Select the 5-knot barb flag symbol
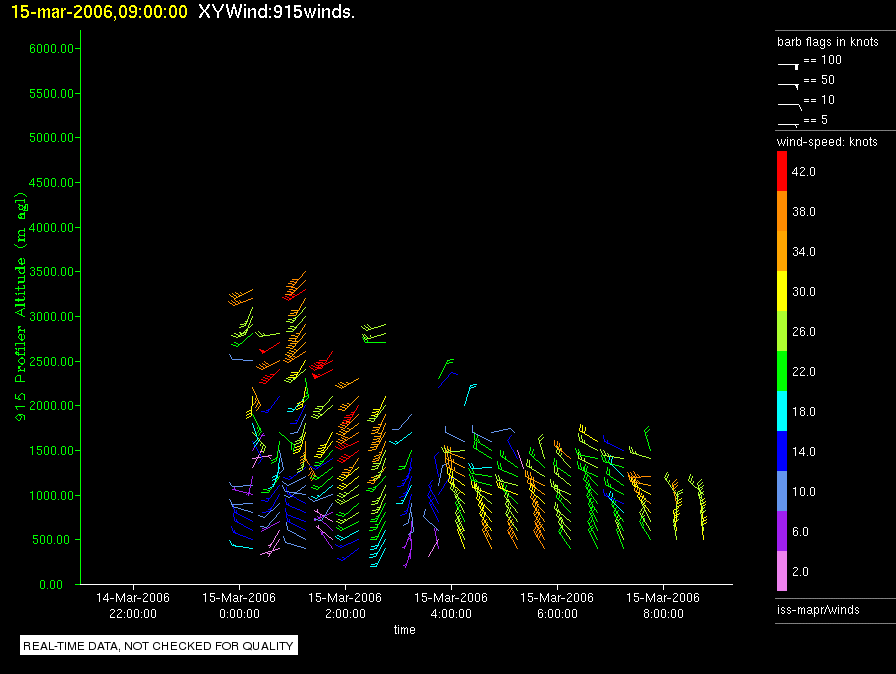The height and width of the screenshot is (674, 896). coord(789,122)
